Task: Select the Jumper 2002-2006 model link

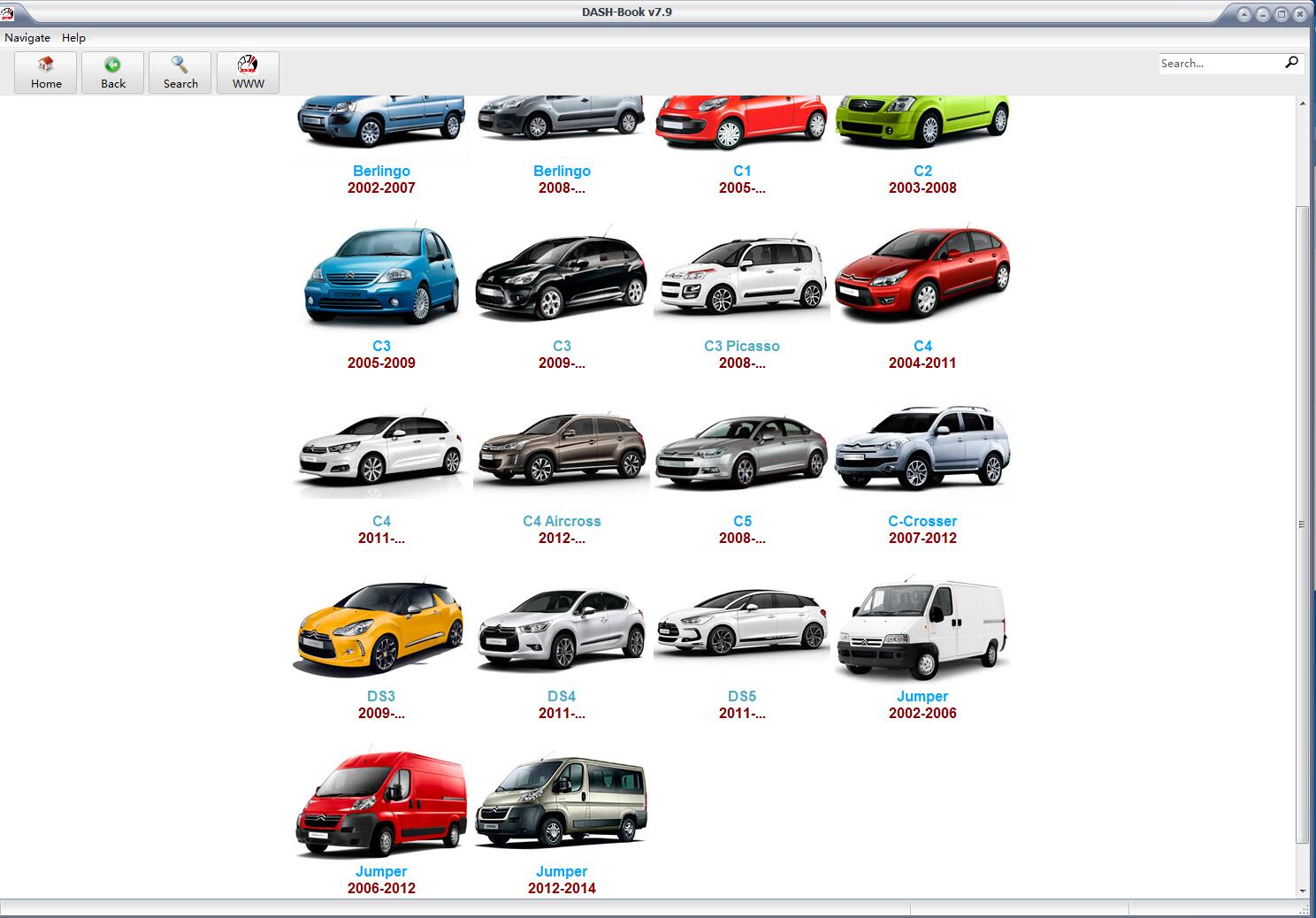Action: tap(922, 696)
